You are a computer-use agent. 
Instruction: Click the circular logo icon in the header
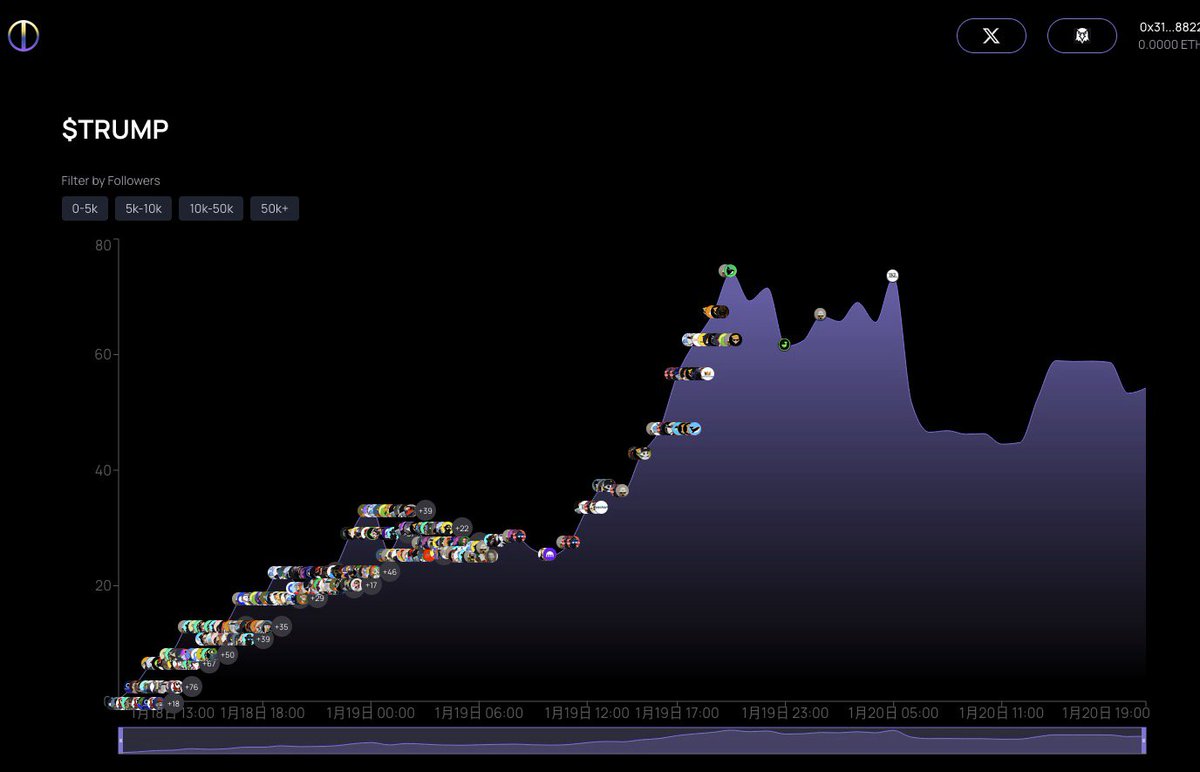[x=23, y=35]
